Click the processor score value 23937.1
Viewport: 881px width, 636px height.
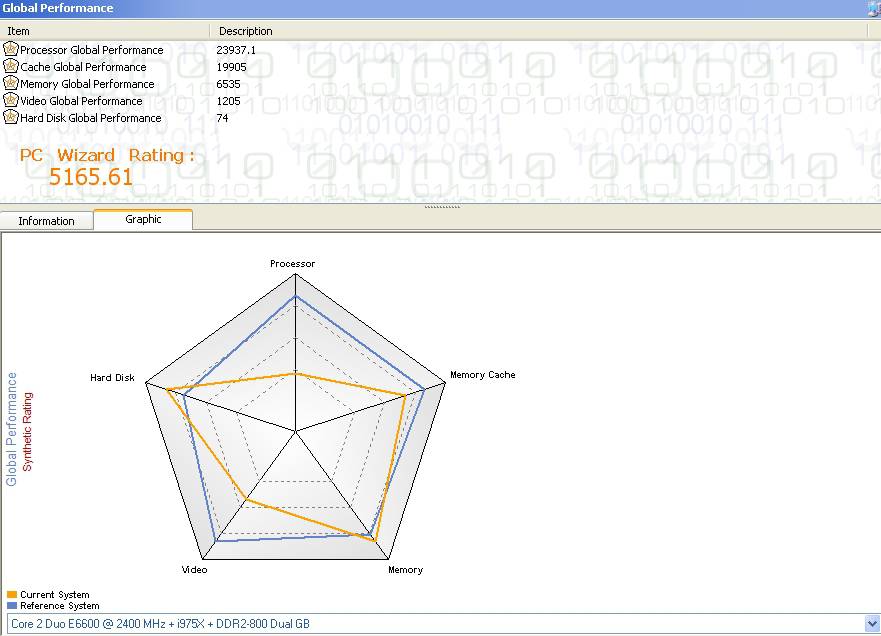pyautogui.click(x=236, y=50)
